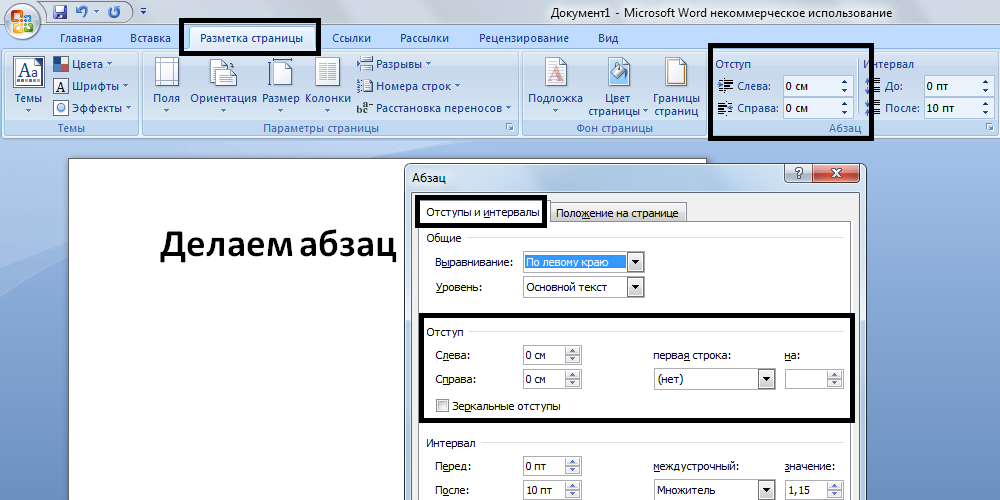
Task: Switch to the Ссылки tab
Action: point(352,38)
